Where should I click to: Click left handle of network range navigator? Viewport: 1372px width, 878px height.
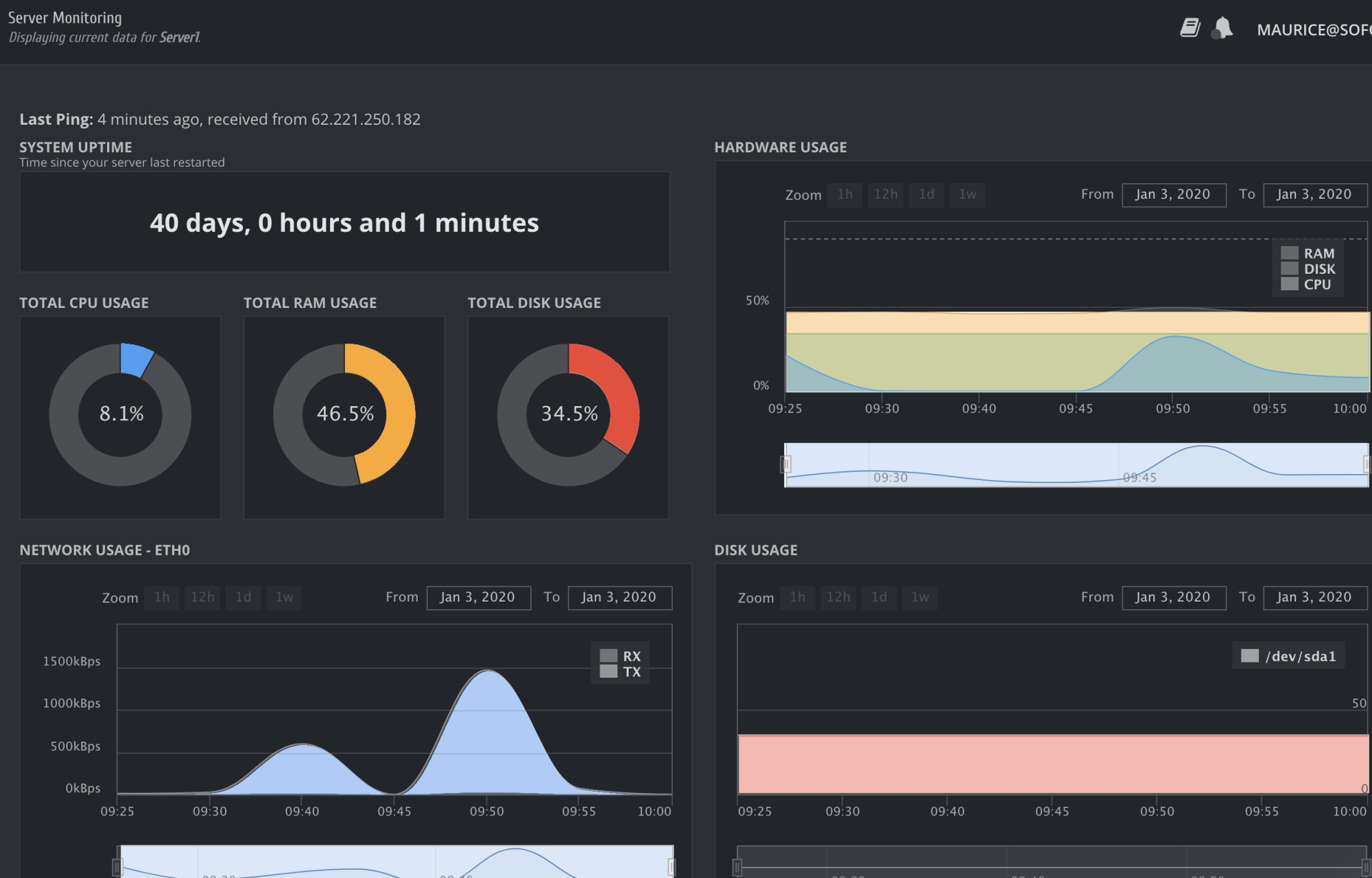pyautogui.click(x=117, y=867)
